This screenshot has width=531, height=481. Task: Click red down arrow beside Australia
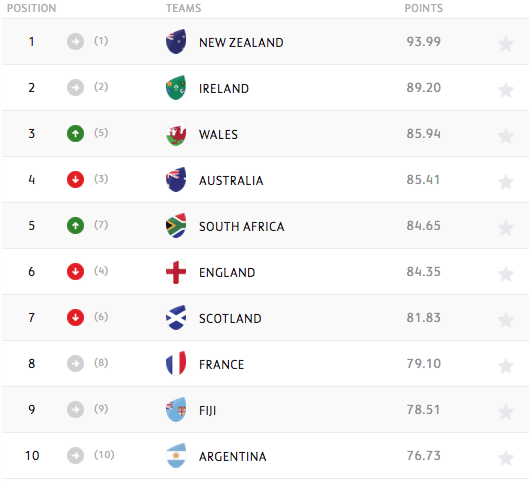click(76, 180)
